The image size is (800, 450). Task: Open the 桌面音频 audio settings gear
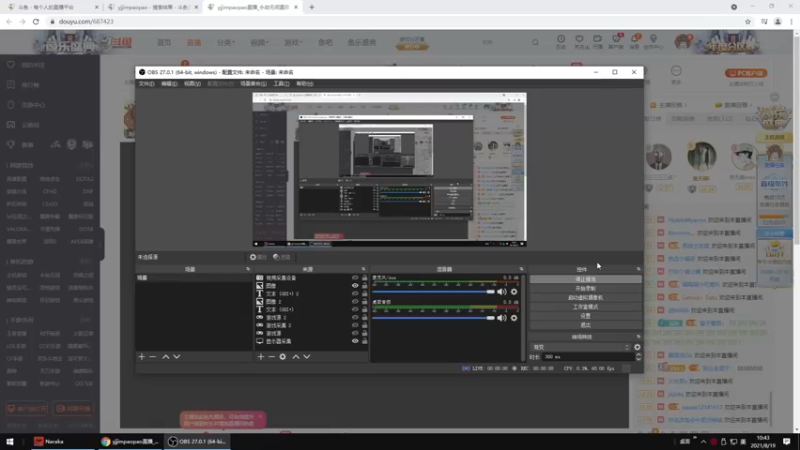(x=514, y=318)
